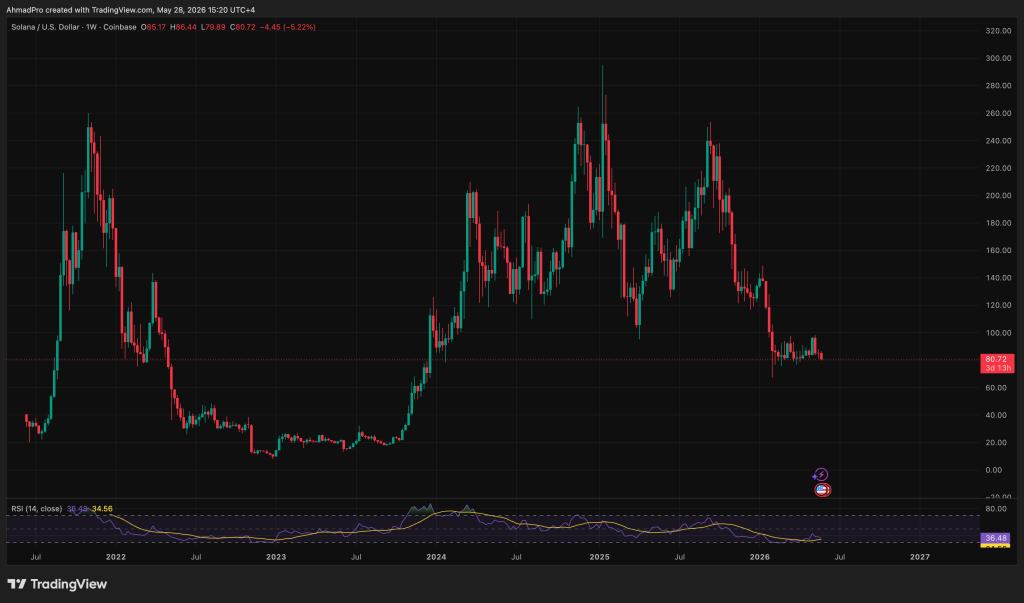Click the TradingView logo at the bottom
The image size is (1024, 603).
tap(57, 584)
